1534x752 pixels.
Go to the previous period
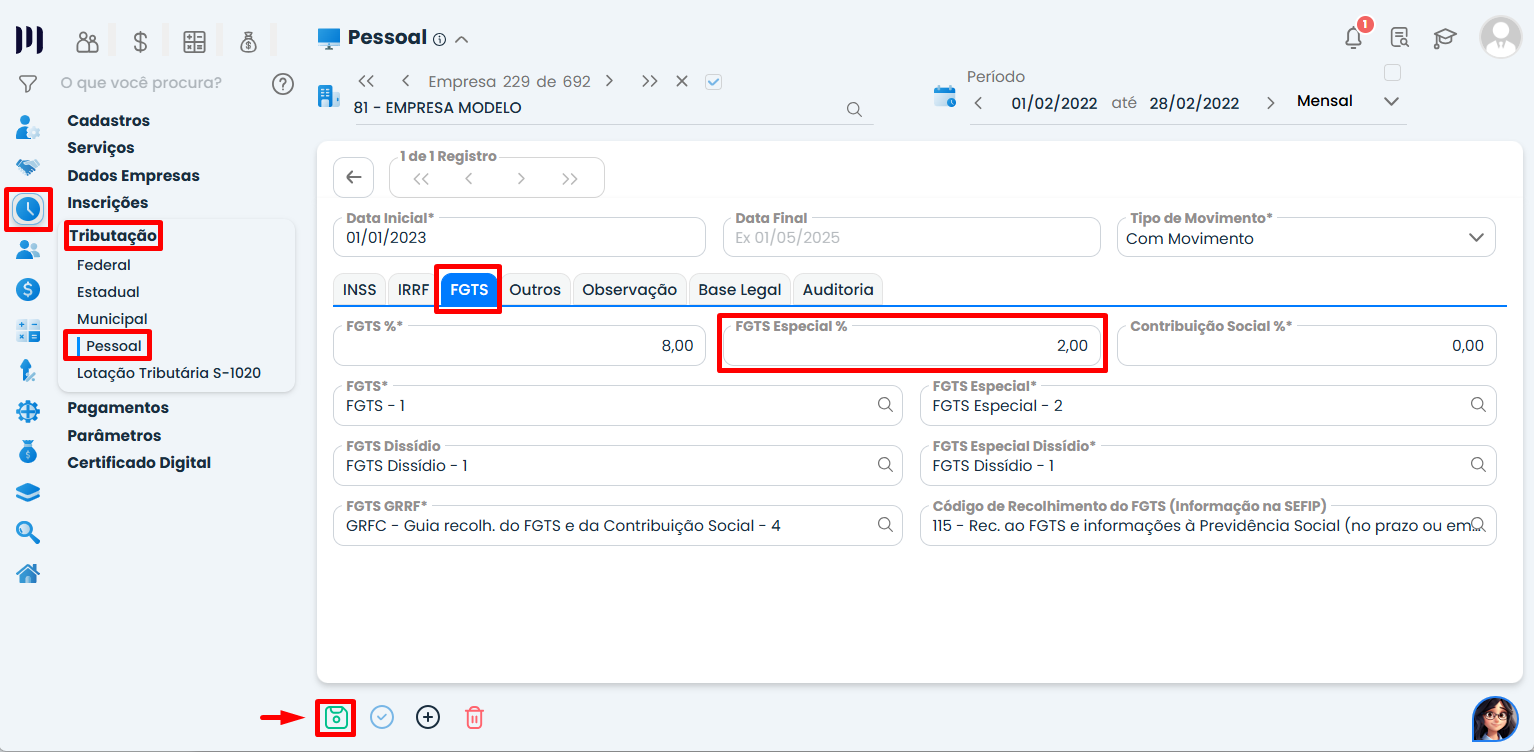pos(978,103)
